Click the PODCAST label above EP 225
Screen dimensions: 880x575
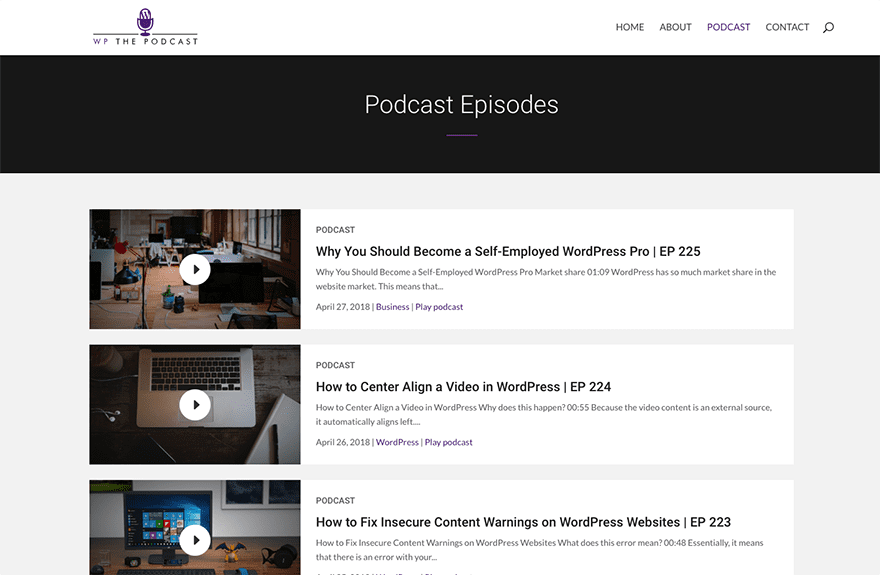(335, 230)
